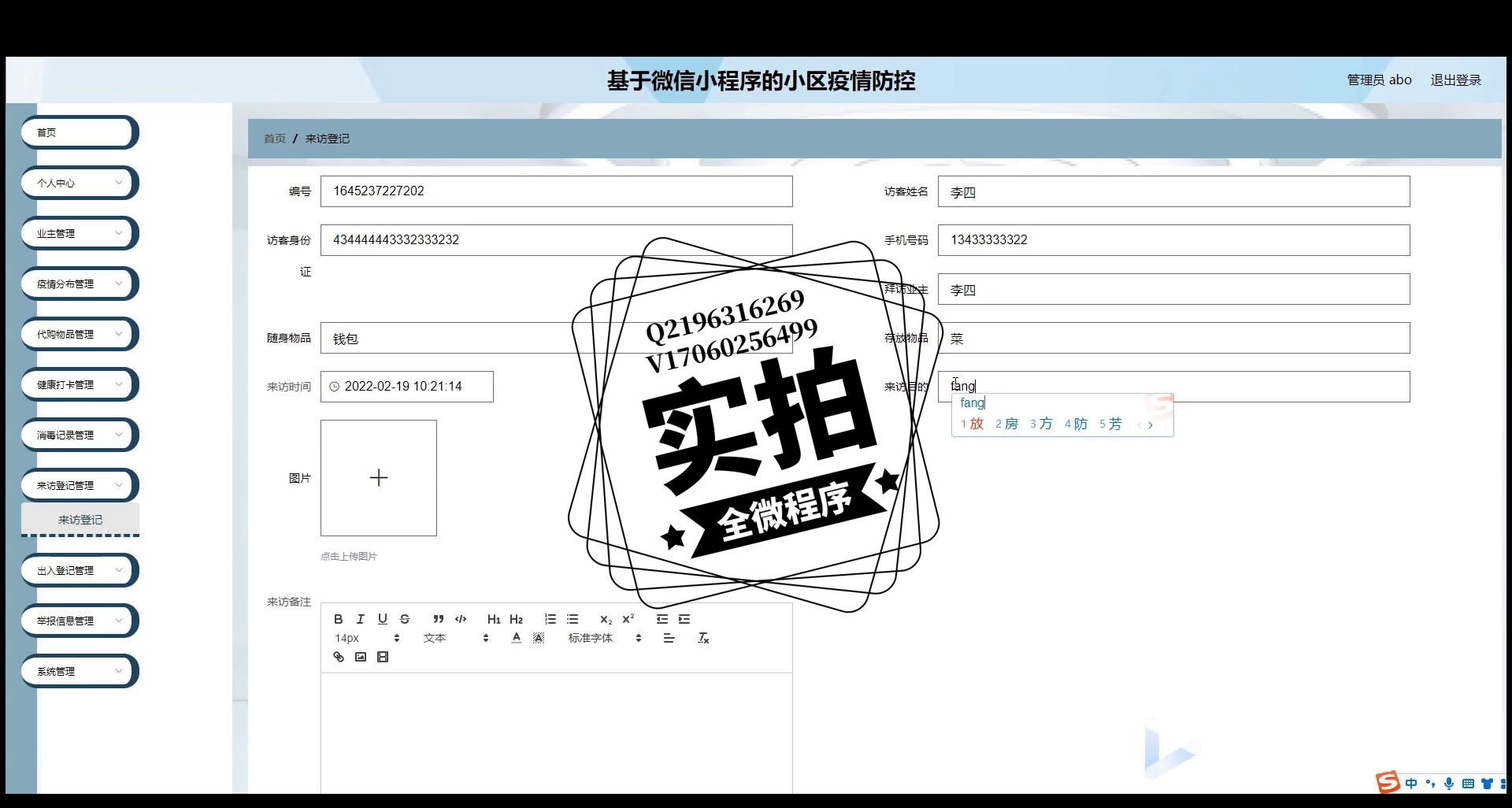This screenshot has width=1512, height=808.
Task: Choose IME candidate 5 芳
Action: click(1110, 424)
